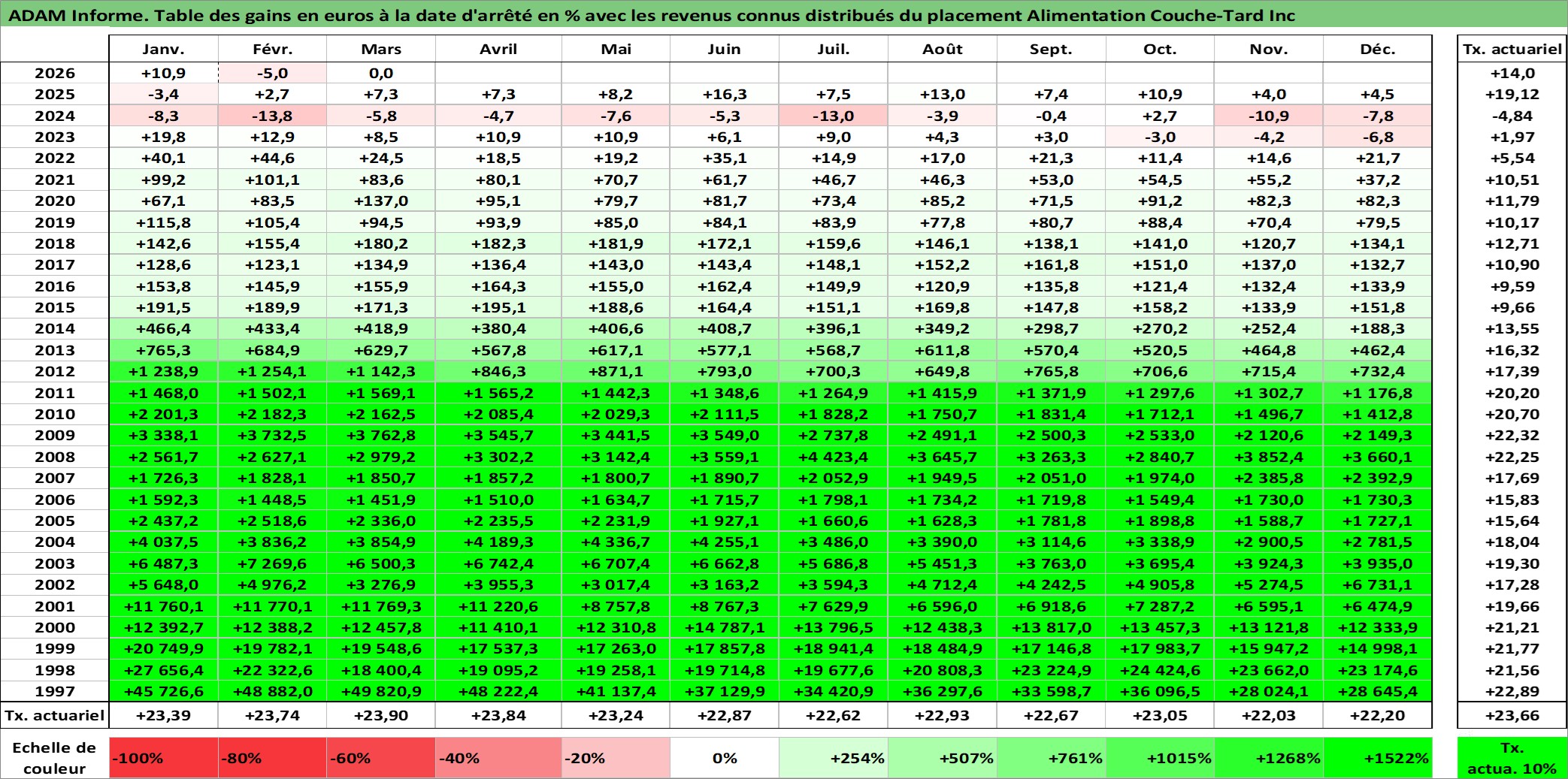Click cell +6 731,1 in 2002 December
This screenshot has height=779, width=1568.
(x=1378, y=584)
